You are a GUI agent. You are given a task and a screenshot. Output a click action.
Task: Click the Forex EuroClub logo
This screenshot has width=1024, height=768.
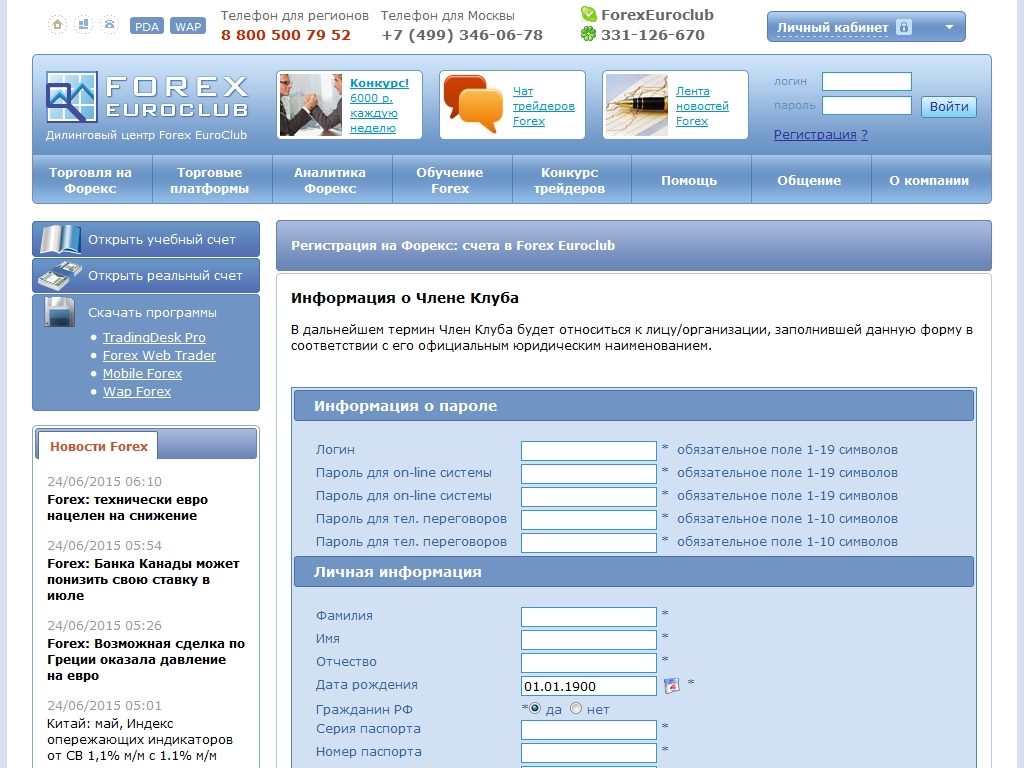click(x=146, y=98)
